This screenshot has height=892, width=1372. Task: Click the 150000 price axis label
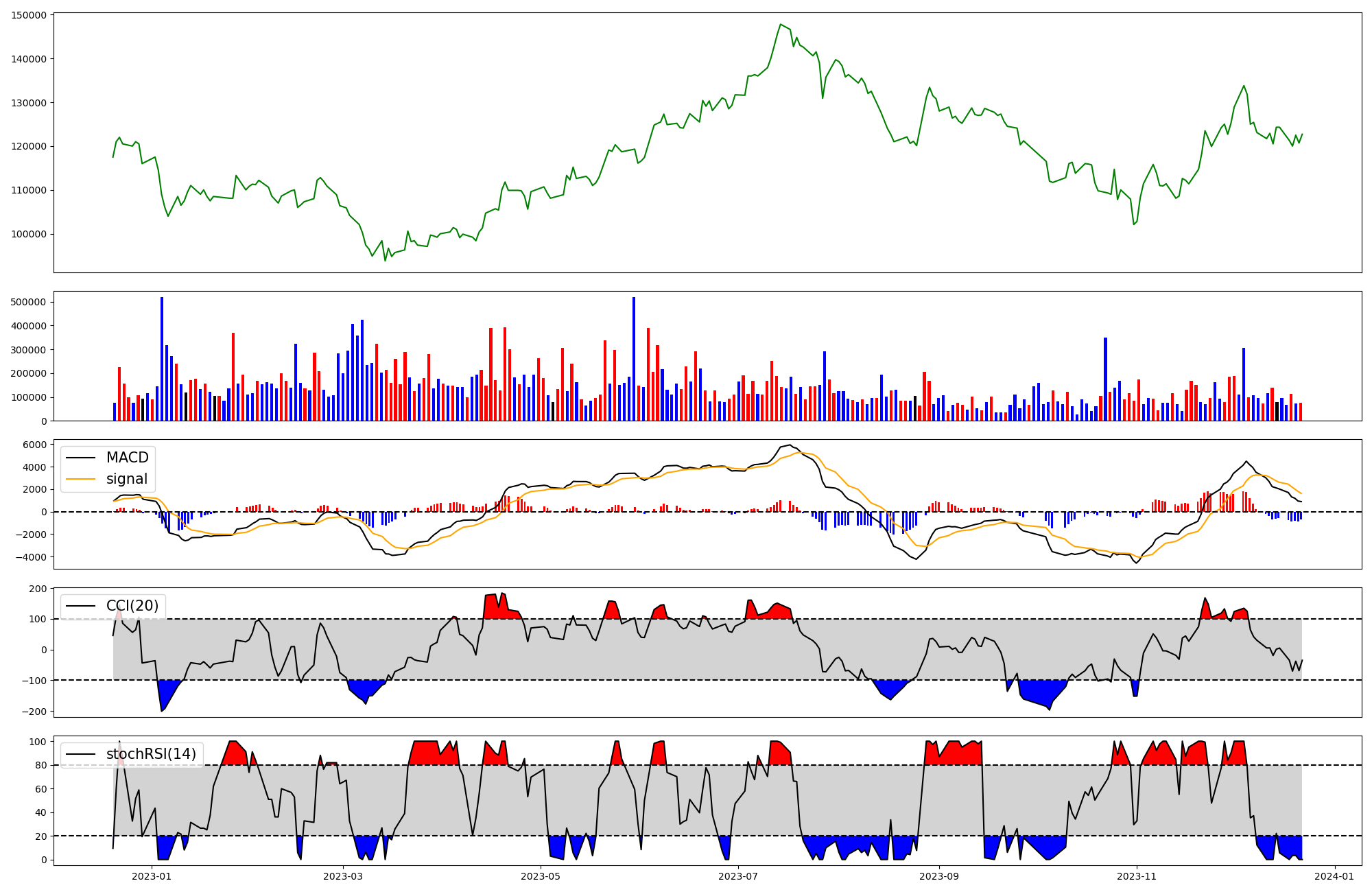click(29, 15)
